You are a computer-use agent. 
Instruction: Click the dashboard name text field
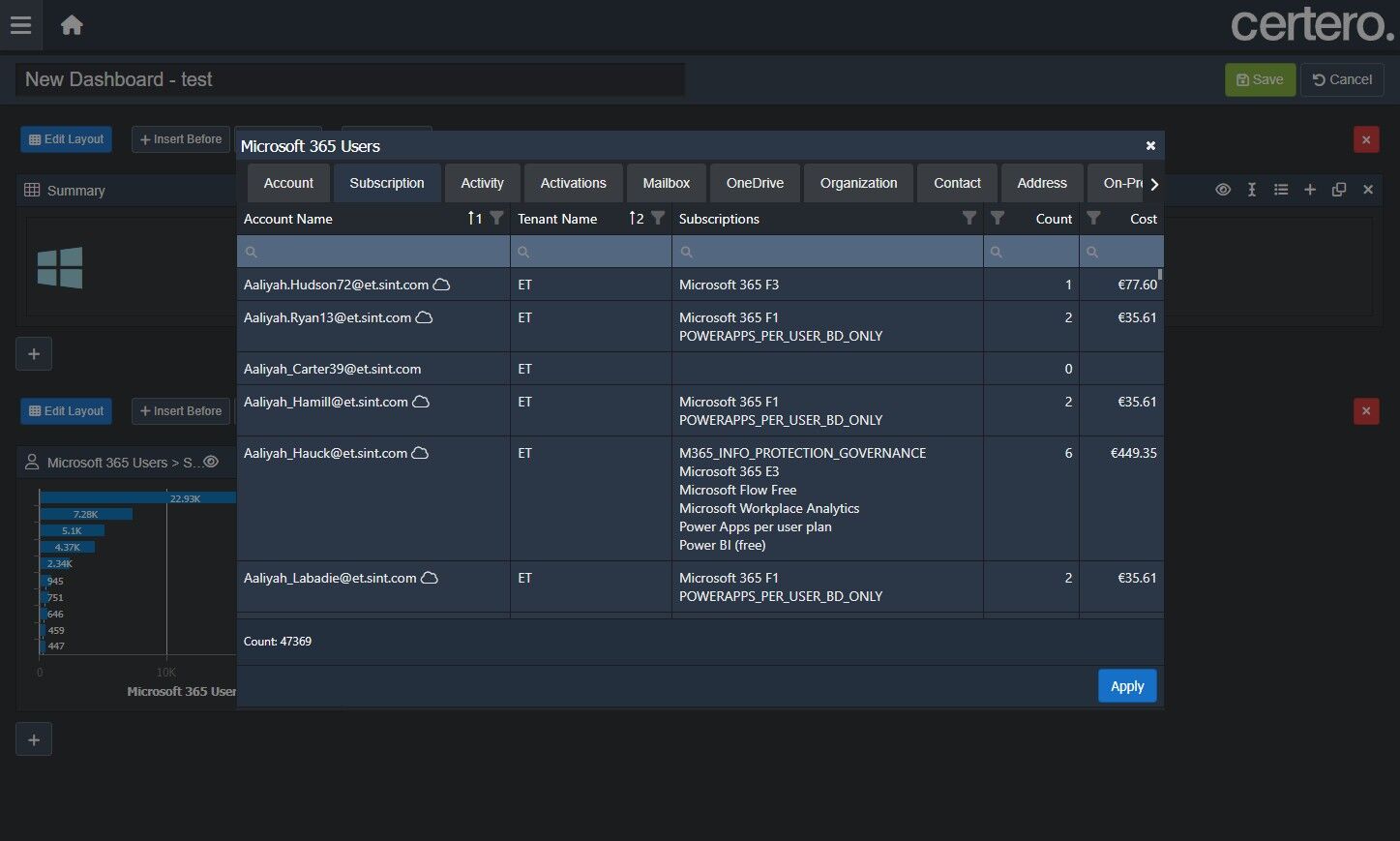(349, 79)
